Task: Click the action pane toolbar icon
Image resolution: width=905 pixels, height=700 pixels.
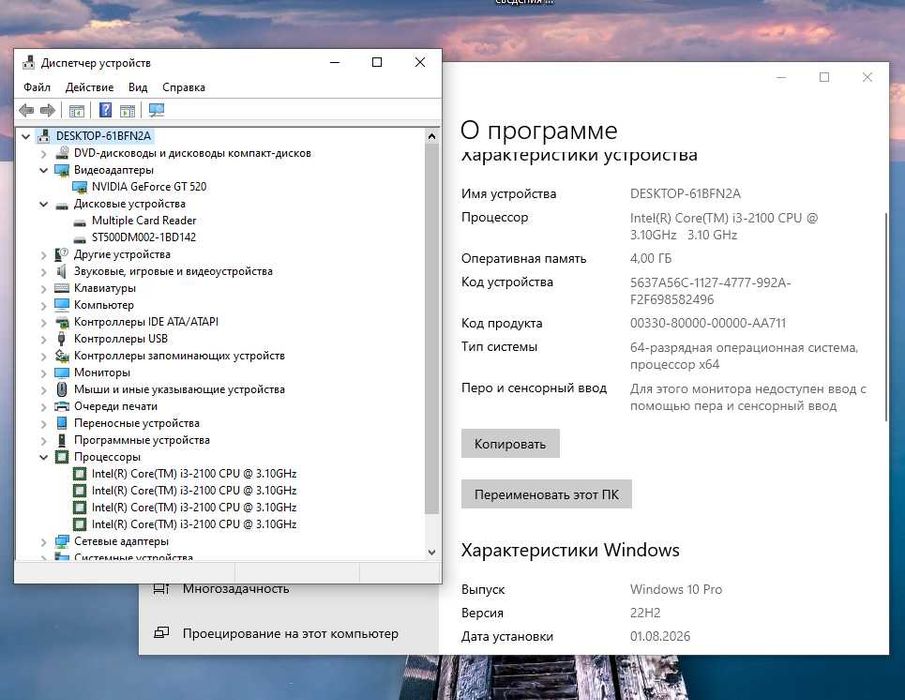Action: 127,110
